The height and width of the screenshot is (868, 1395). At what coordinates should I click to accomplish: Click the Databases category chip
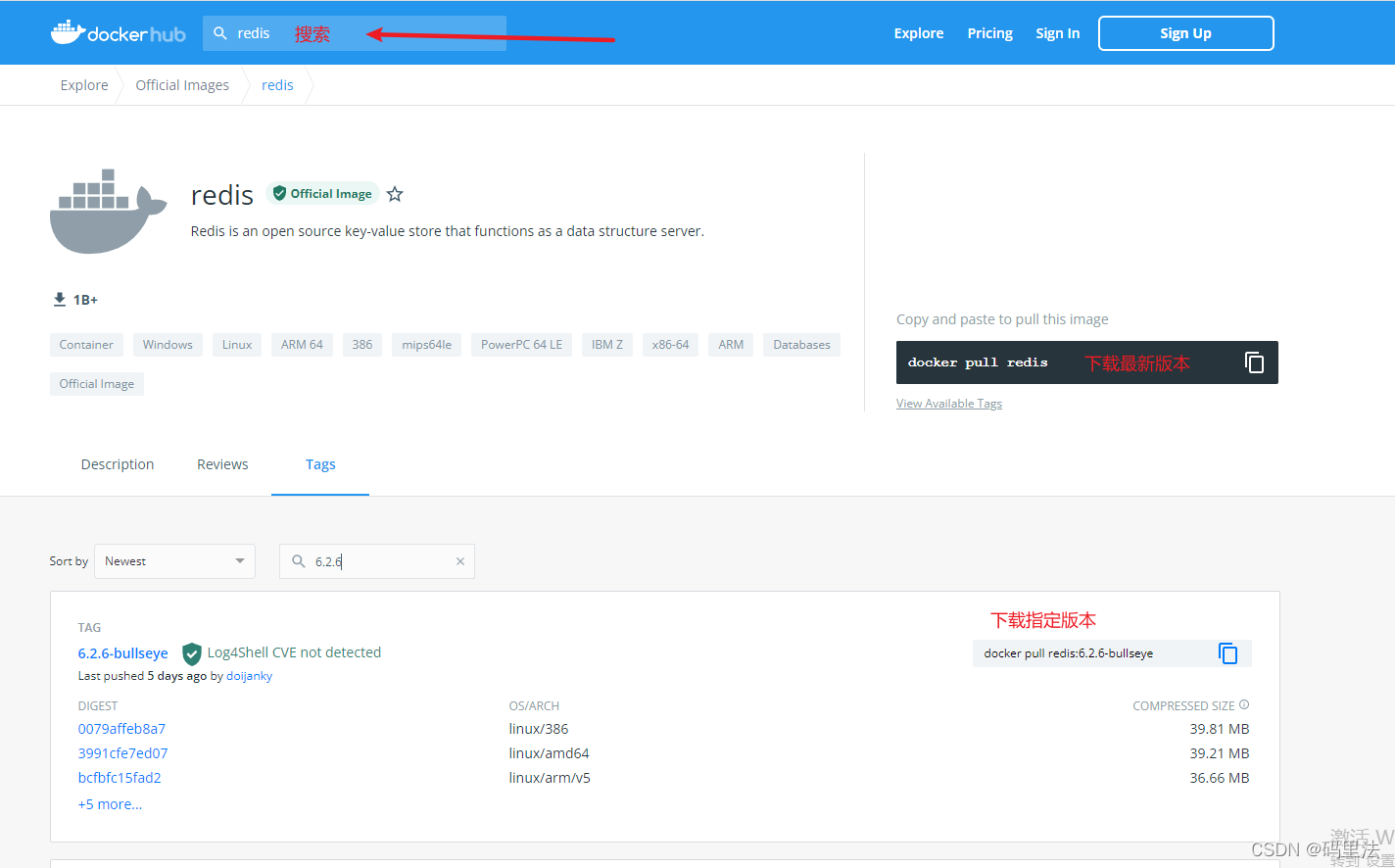click(801, 345)
